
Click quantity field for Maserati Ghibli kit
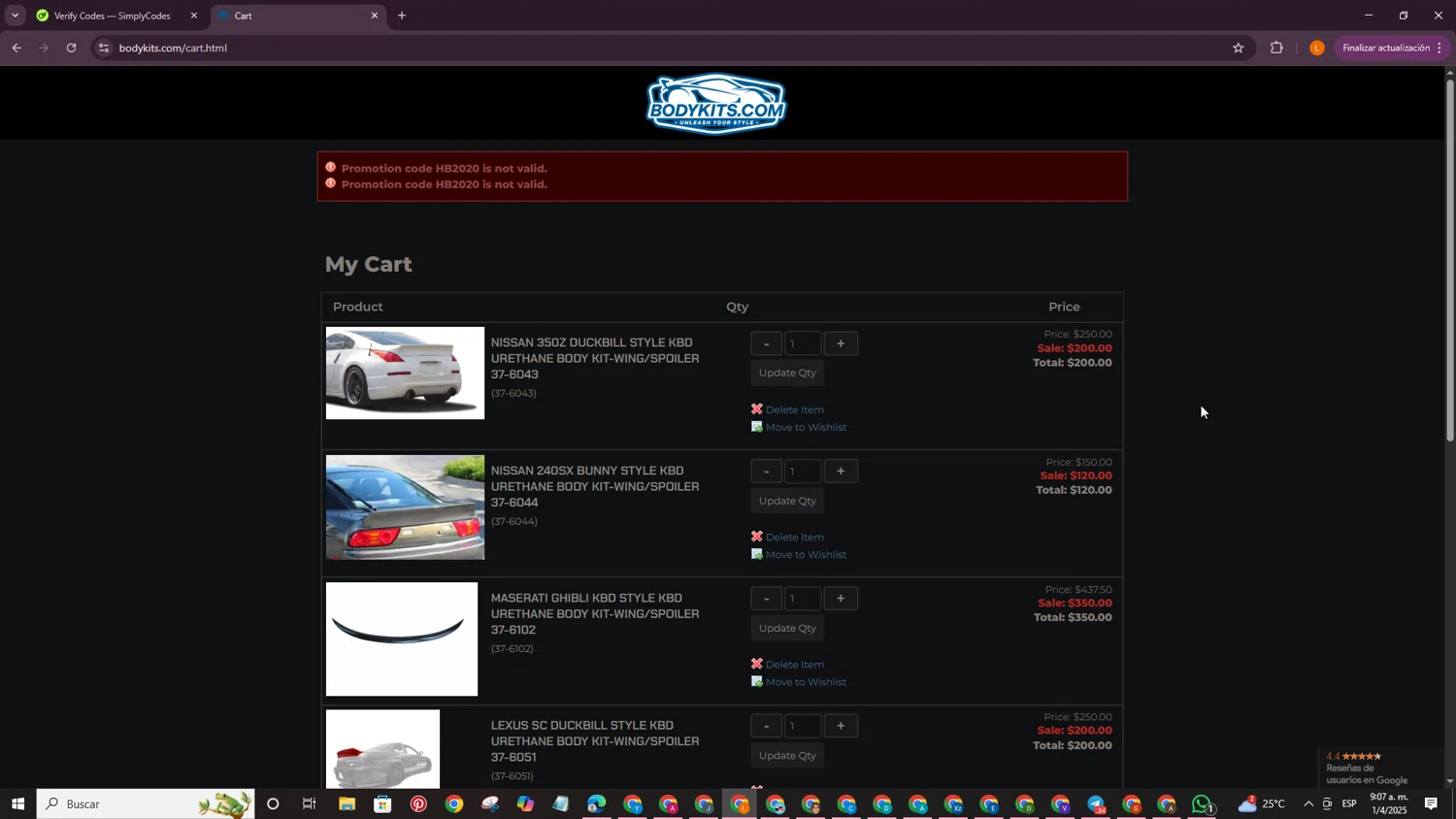803,599
